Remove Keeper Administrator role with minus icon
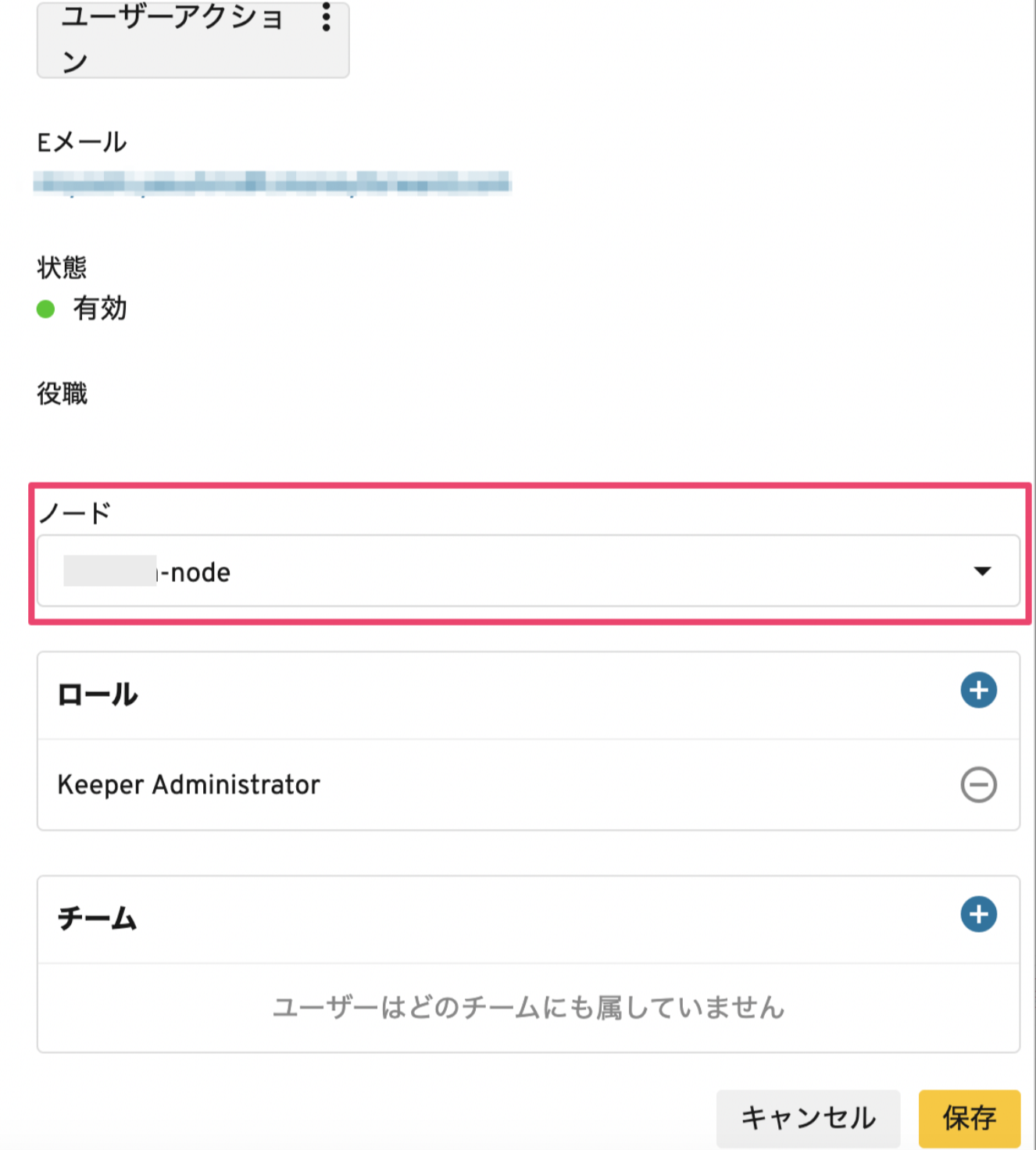This screenshot has width=1036, height=1150. point(978,784)
